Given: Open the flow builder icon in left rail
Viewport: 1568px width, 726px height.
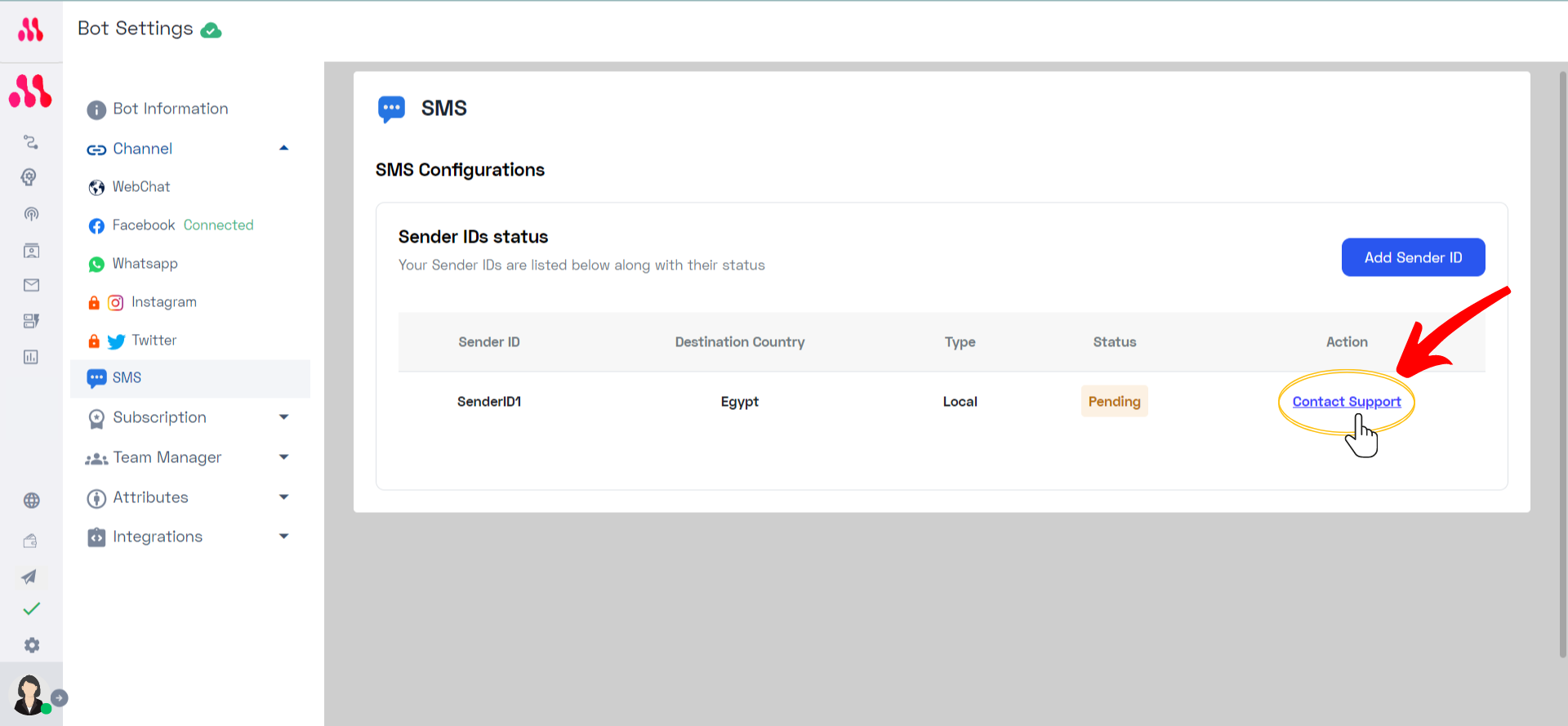Looking at the screenshot, I should pyautogui.click(x=31, y=142).
